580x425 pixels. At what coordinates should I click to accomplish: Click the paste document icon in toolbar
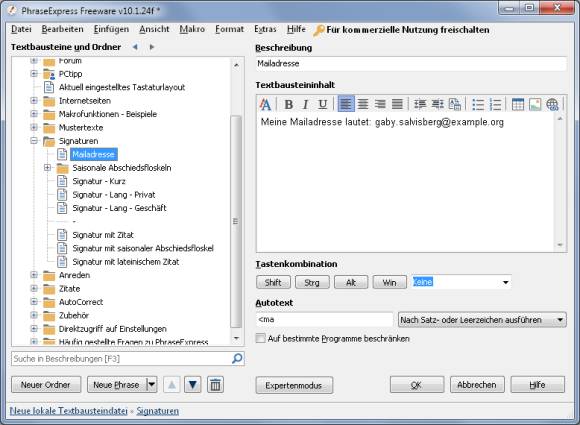tap(455, 104)
